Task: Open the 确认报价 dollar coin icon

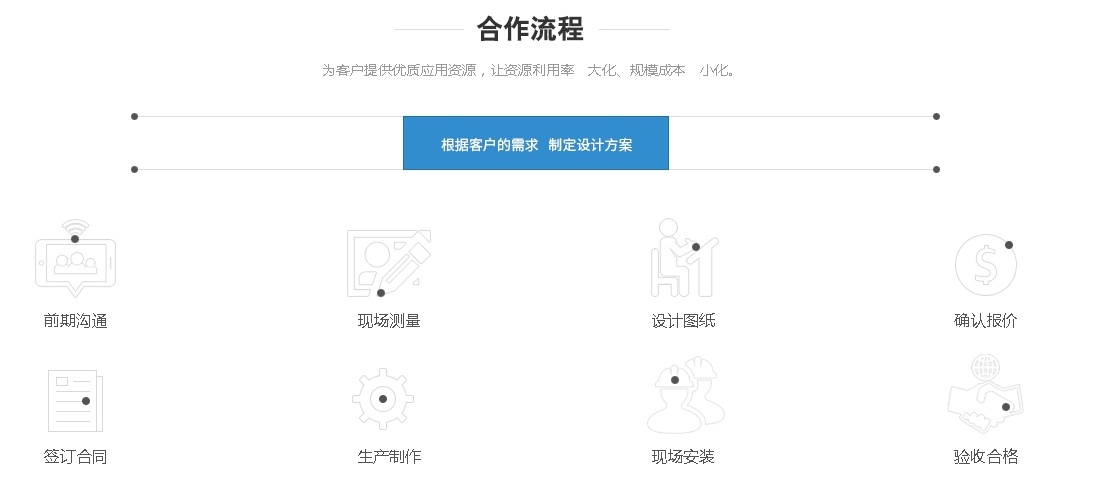Action: (x=986, y=265)
